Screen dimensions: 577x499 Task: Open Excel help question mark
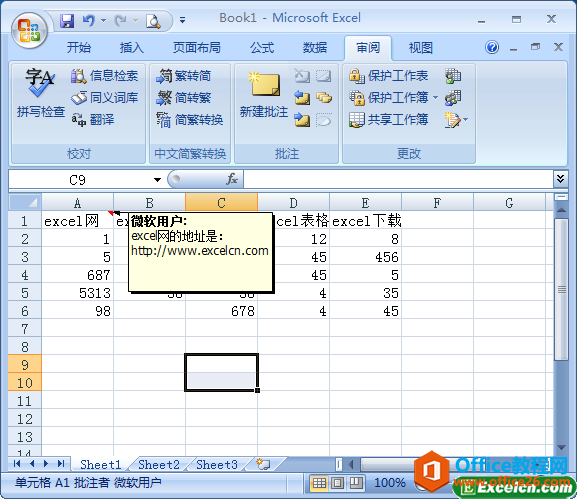(492, 47)
